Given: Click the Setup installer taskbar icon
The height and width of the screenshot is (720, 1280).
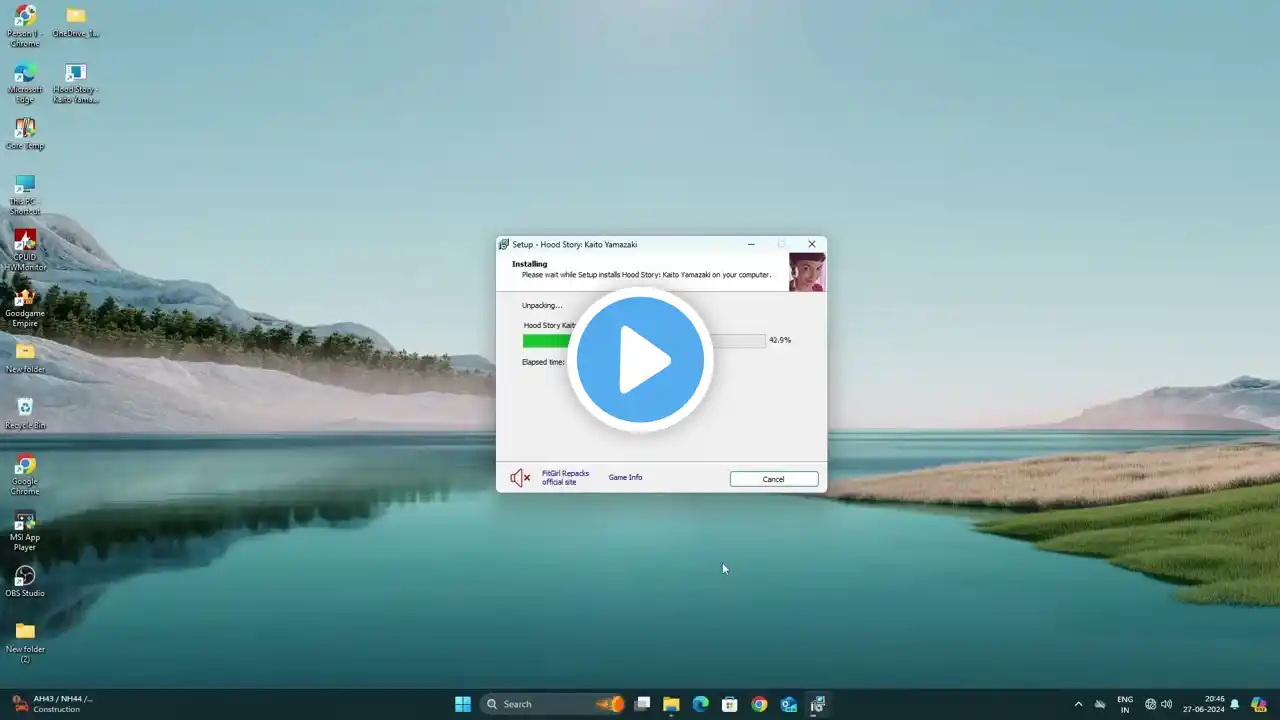Looking at the screenshot, I should tap(817, 704).
